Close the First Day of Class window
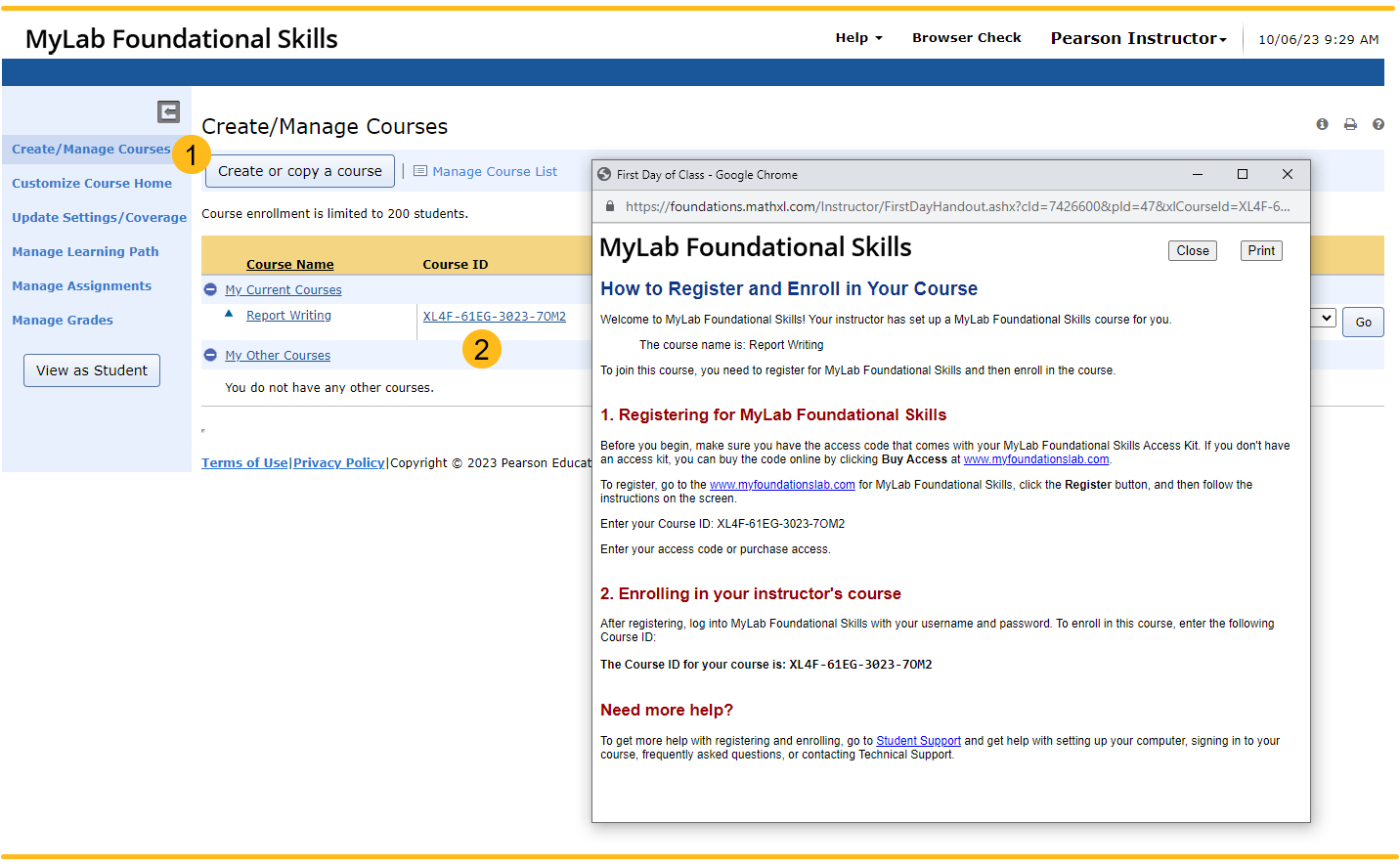Image resolution: width=1400 pixels, height=867 pixels. [x=1288, y=174]
